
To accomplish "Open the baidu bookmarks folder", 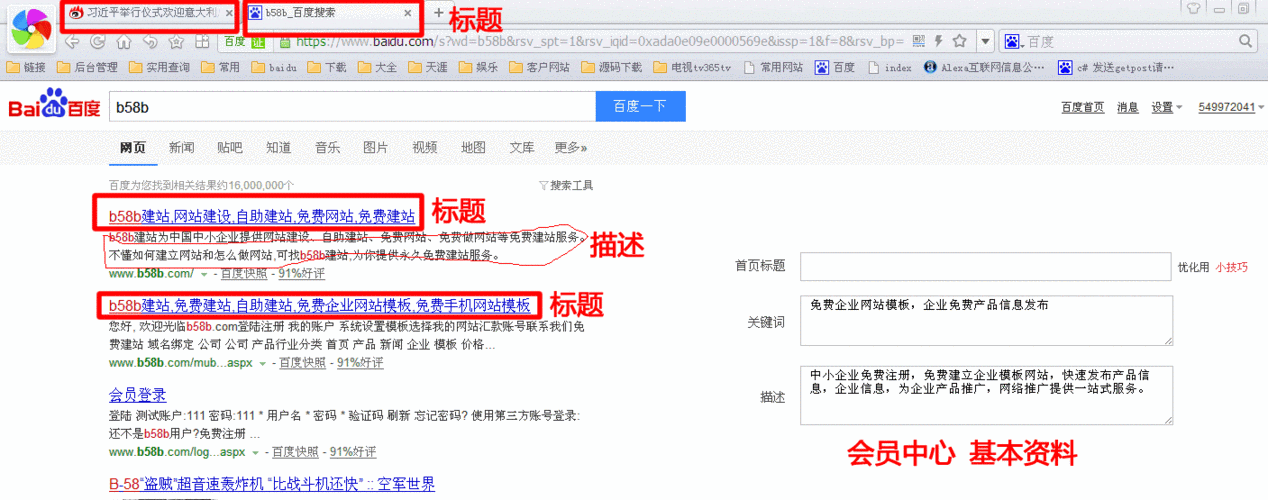I will 273,68.
